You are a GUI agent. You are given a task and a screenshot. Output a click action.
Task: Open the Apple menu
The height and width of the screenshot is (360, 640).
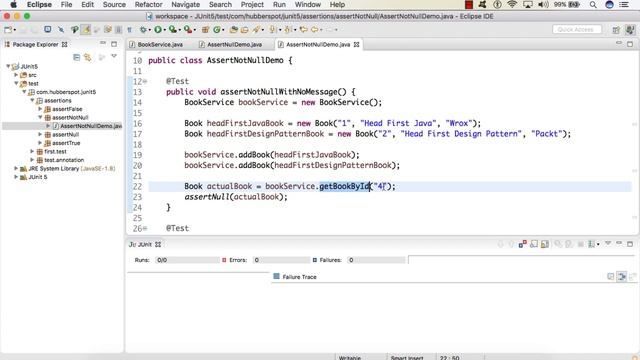(x=13, y=4)
